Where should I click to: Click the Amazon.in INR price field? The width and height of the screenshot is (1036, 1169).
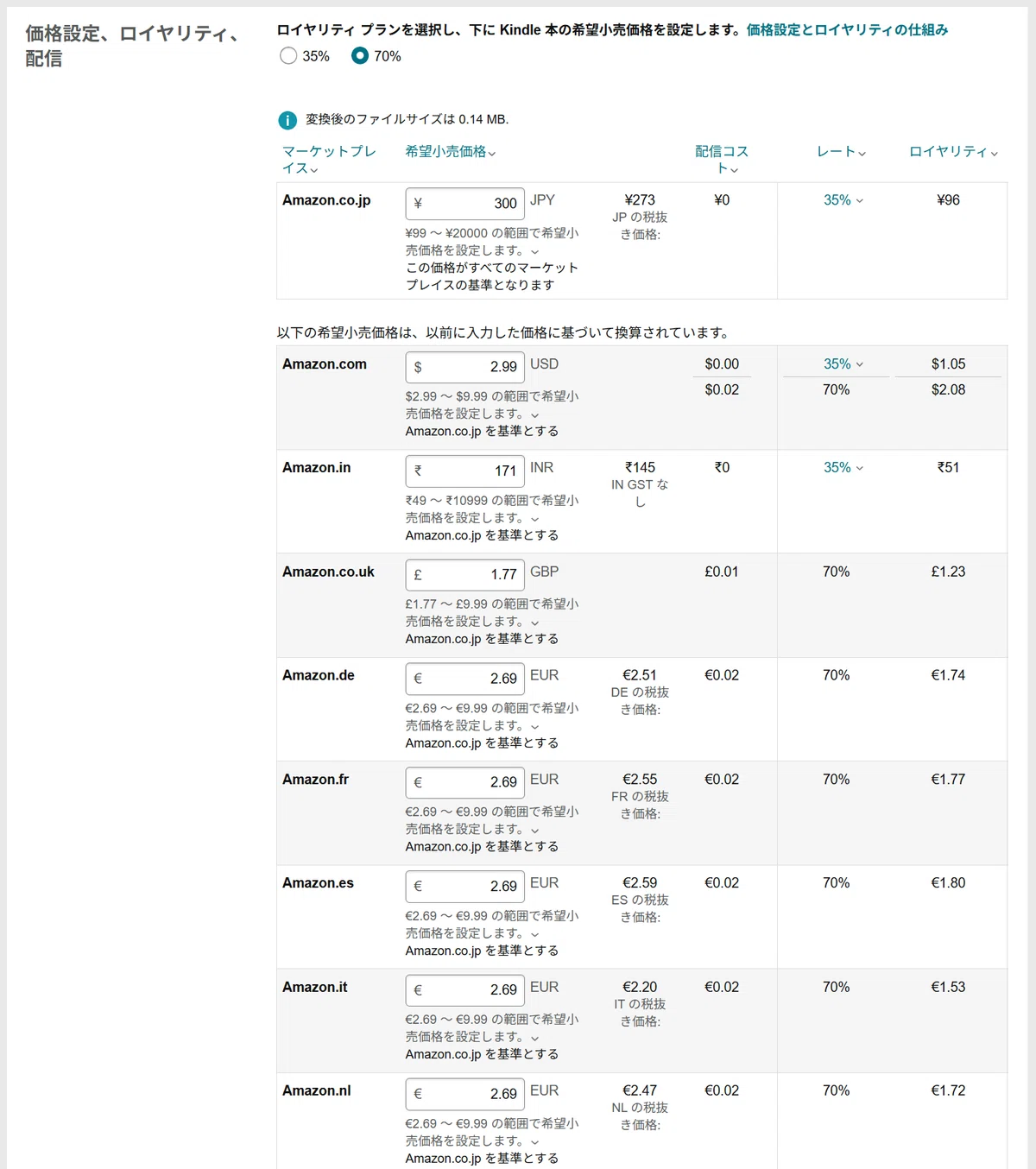pos(464,471)
